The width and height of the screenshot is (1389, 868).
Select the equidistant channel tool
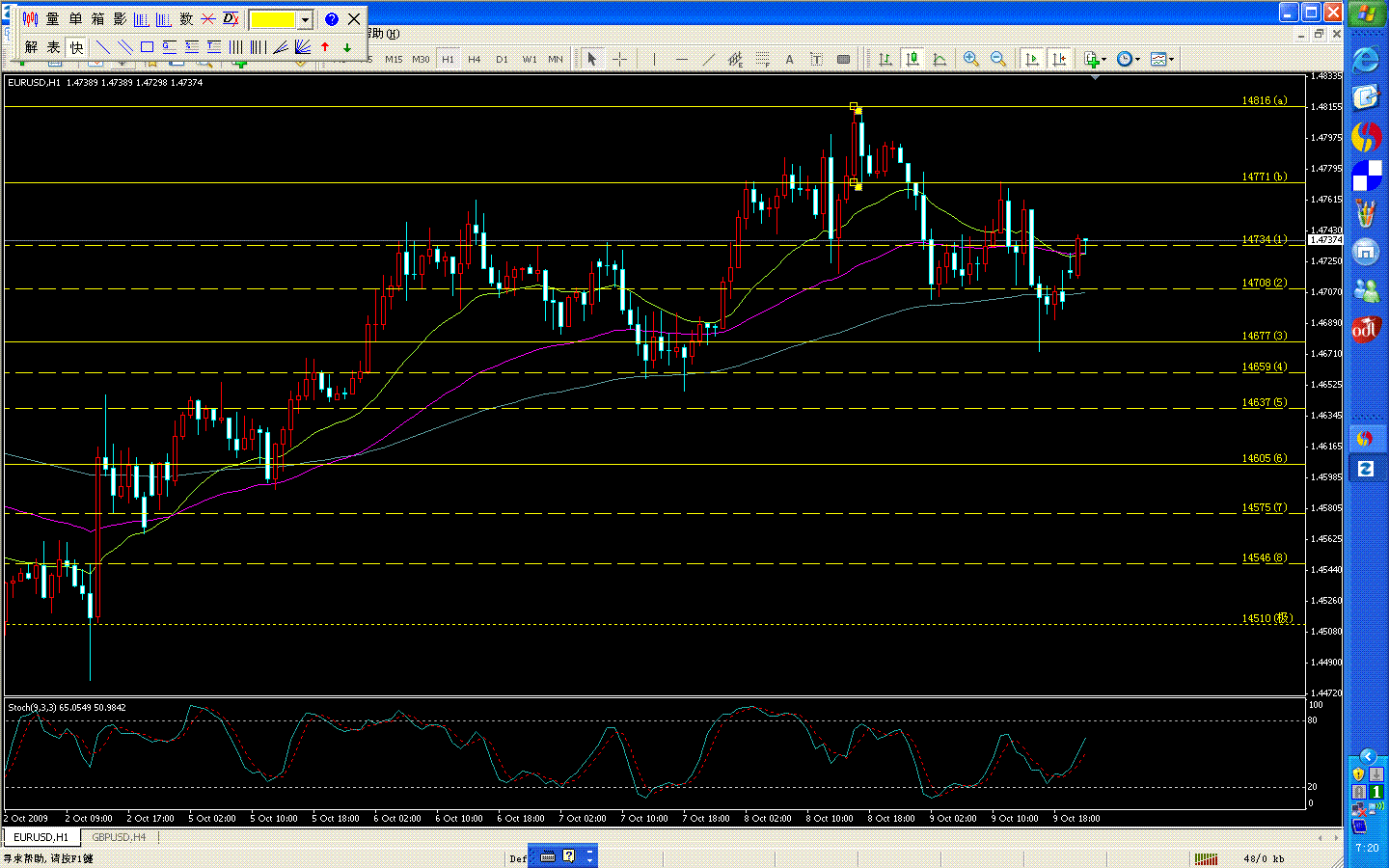pyautogui.click(x=735, y=60)
